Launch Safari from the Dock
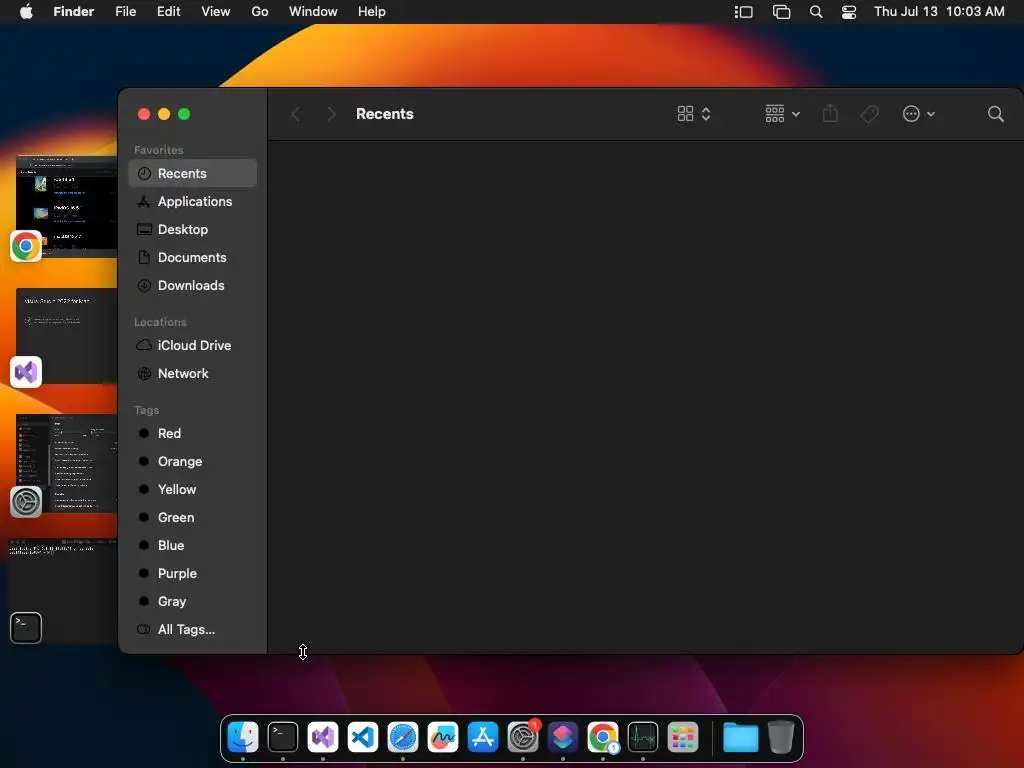Viewport: 1024px width, 768px height. (x=403, y=737)
